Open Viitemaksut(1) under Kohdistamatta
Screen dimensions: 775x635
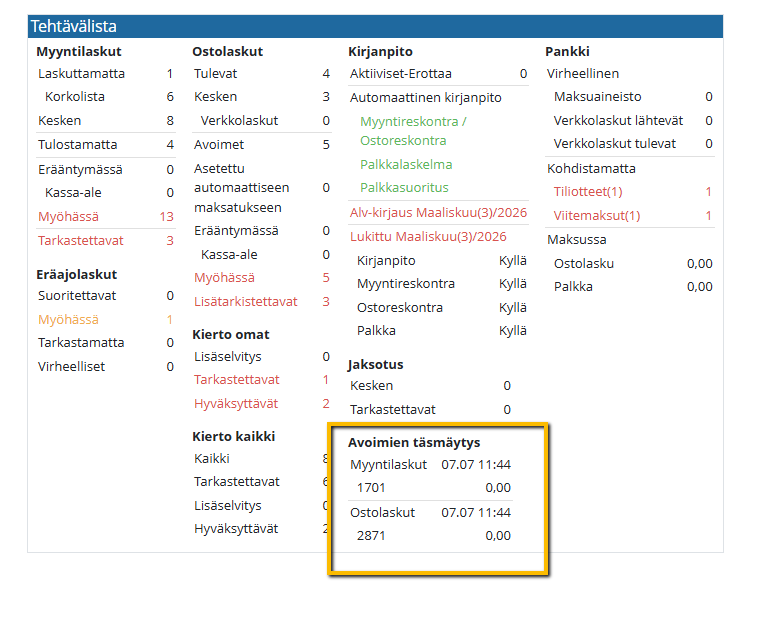597,216
